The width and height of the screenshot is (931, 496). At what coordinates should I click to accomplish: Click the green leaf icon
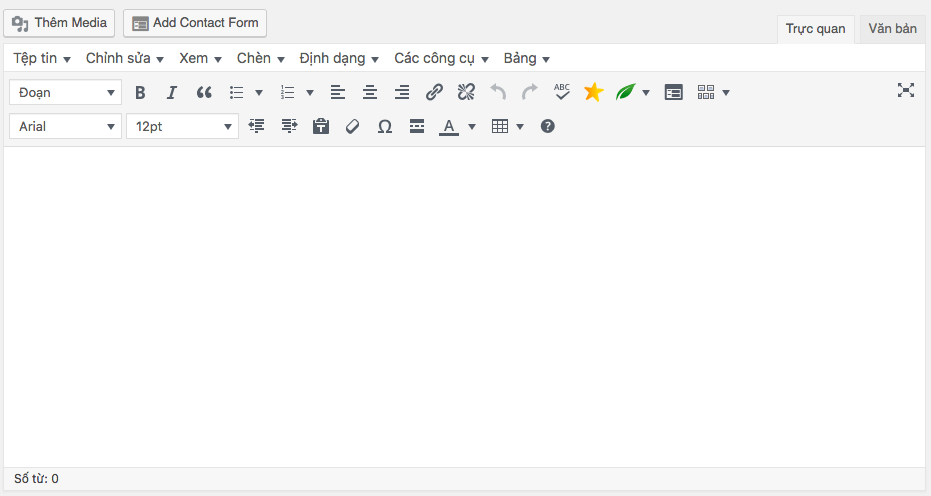pos(626,93)
